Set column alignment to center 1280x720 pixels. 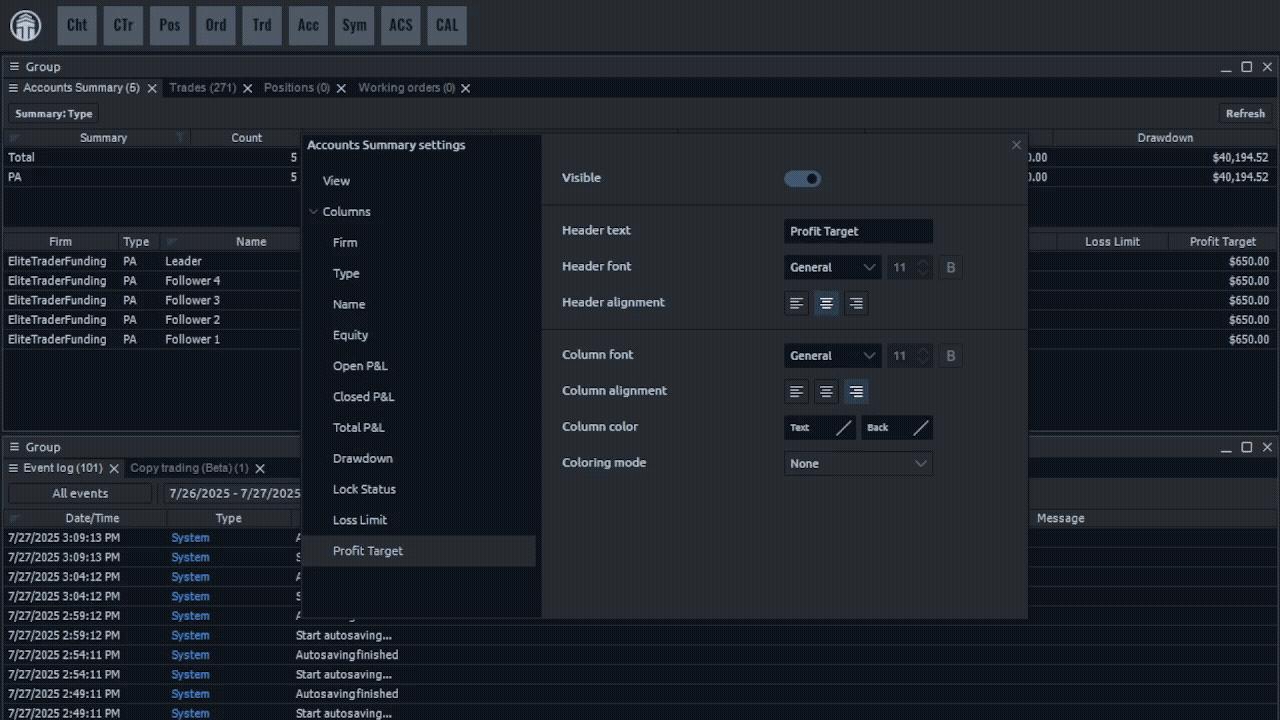pos(826,392)
